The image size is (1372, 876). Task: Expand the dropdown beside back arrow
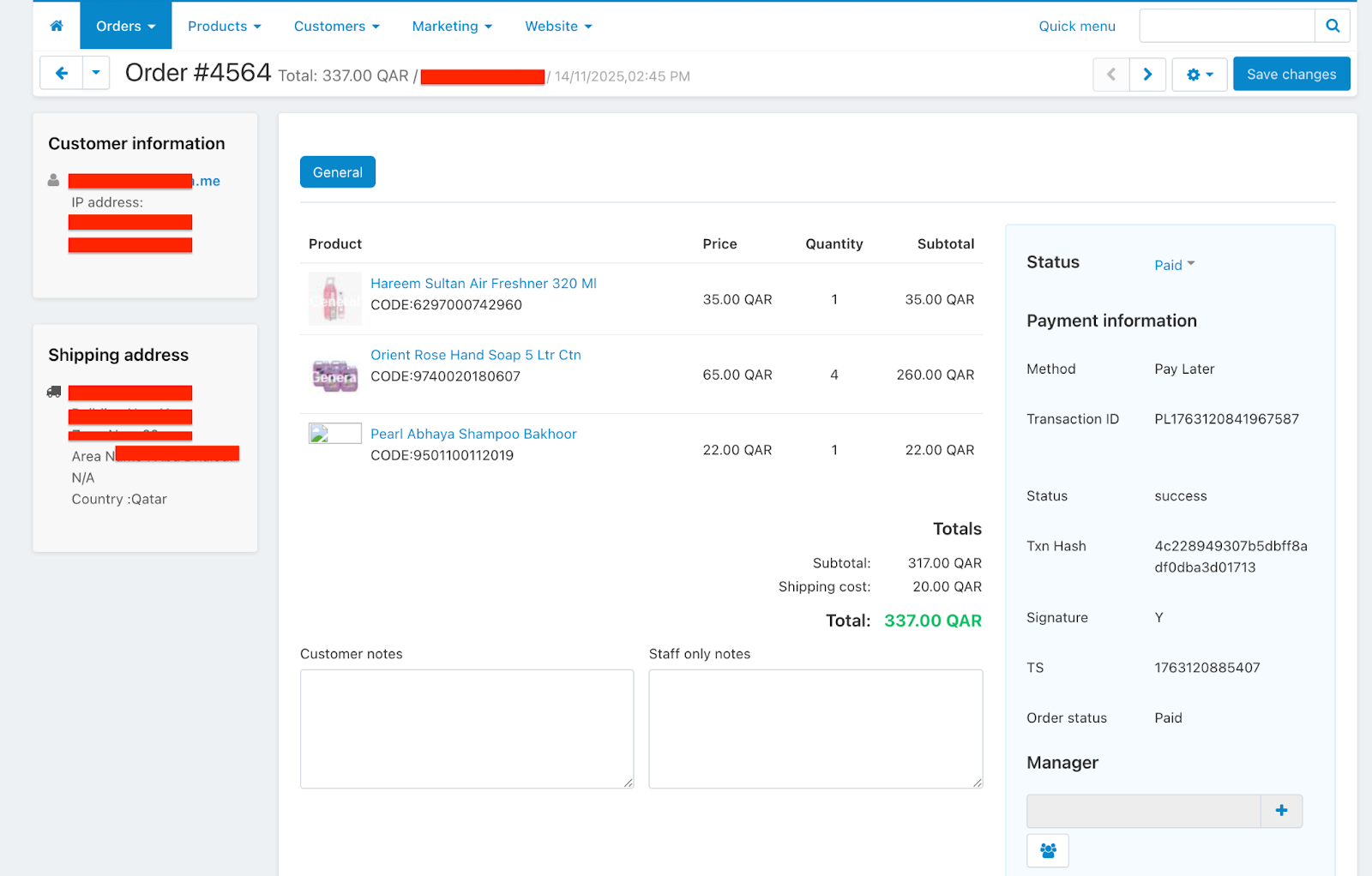coord(96,74)
